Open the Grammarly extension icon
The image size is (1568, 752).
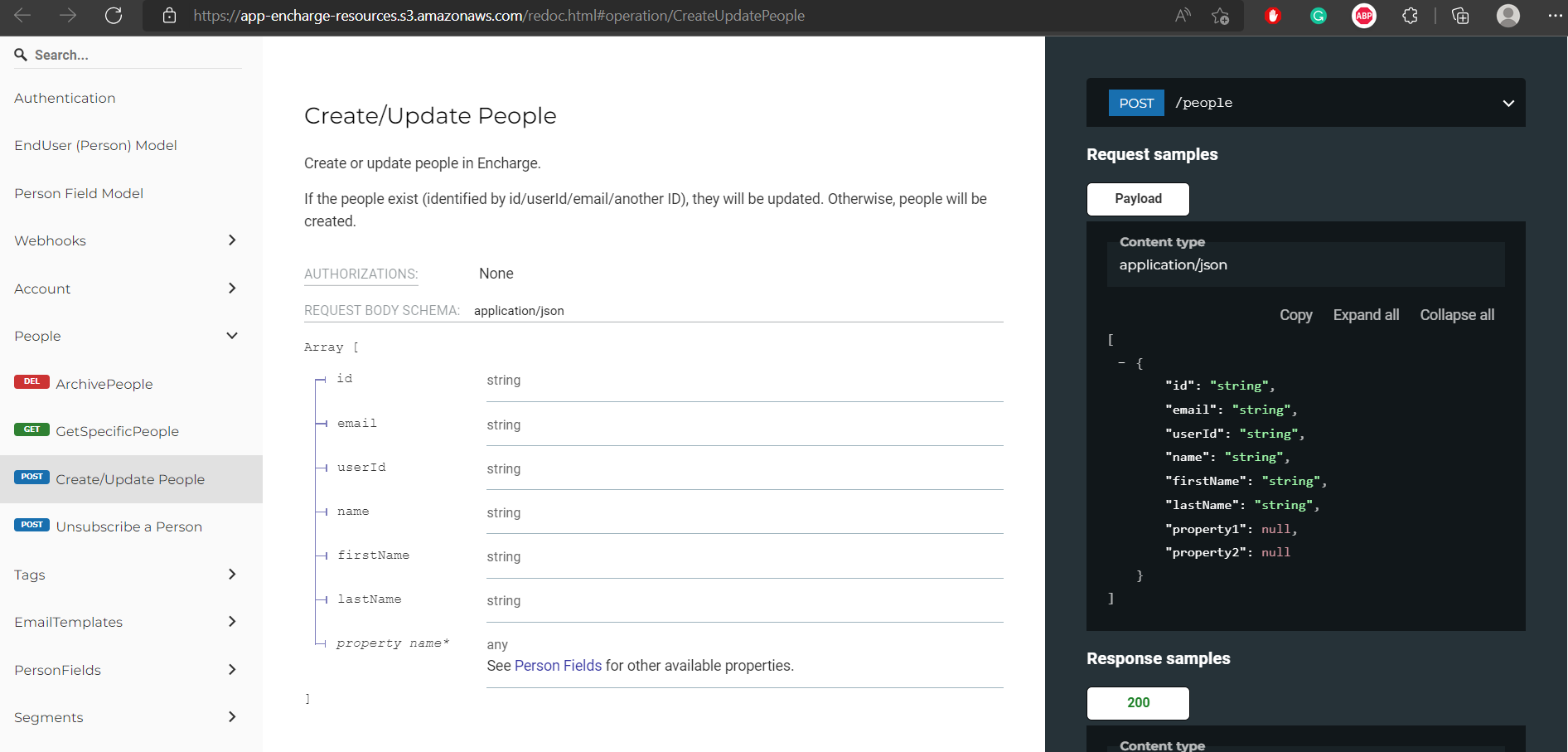click(1318, 16)
